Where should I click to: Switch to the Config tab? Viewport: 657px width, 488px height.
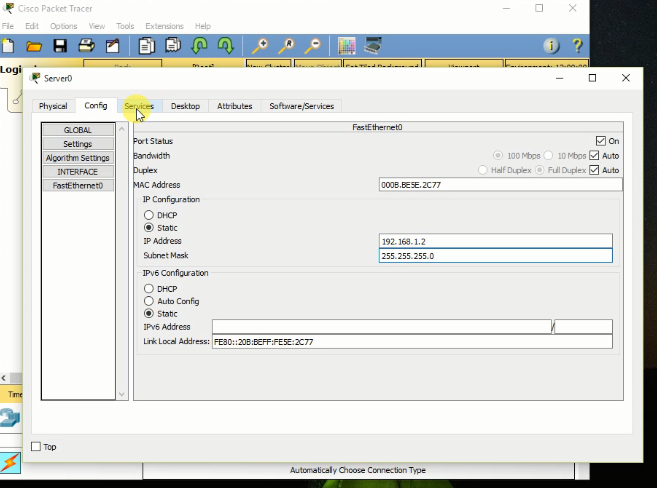coord(96,106)
